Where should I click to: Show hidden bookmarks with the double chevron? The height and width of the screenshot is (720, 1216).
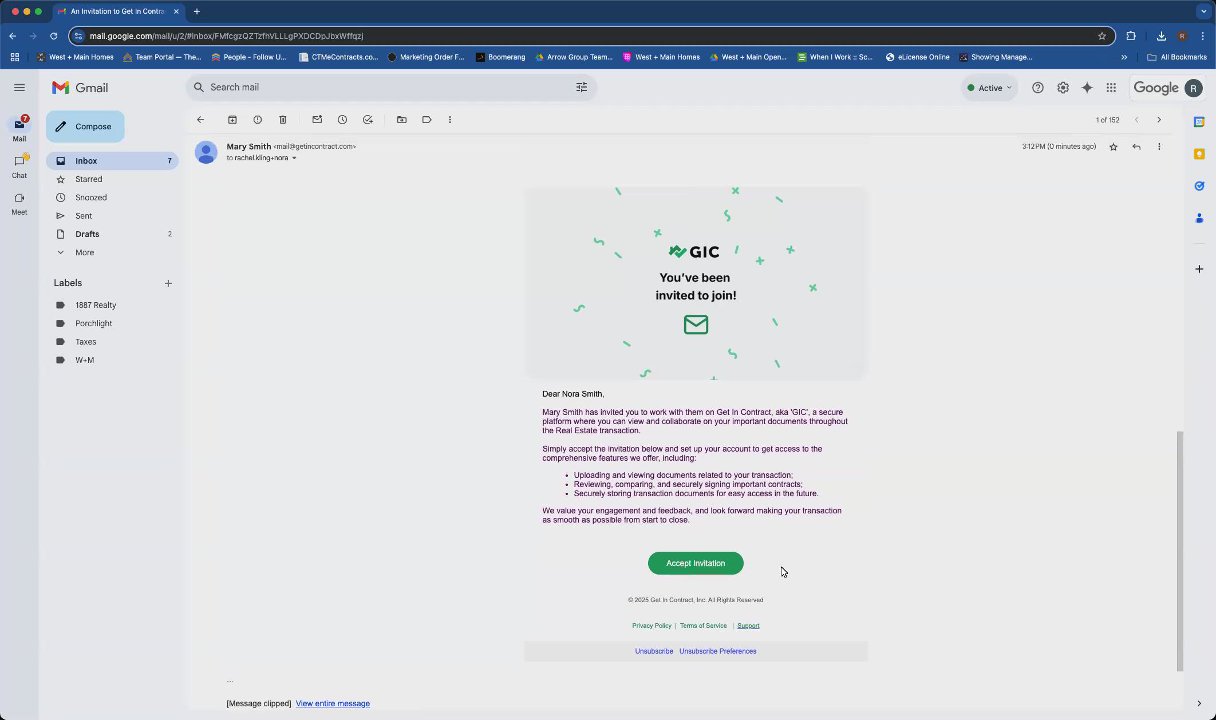[1124, 57]
